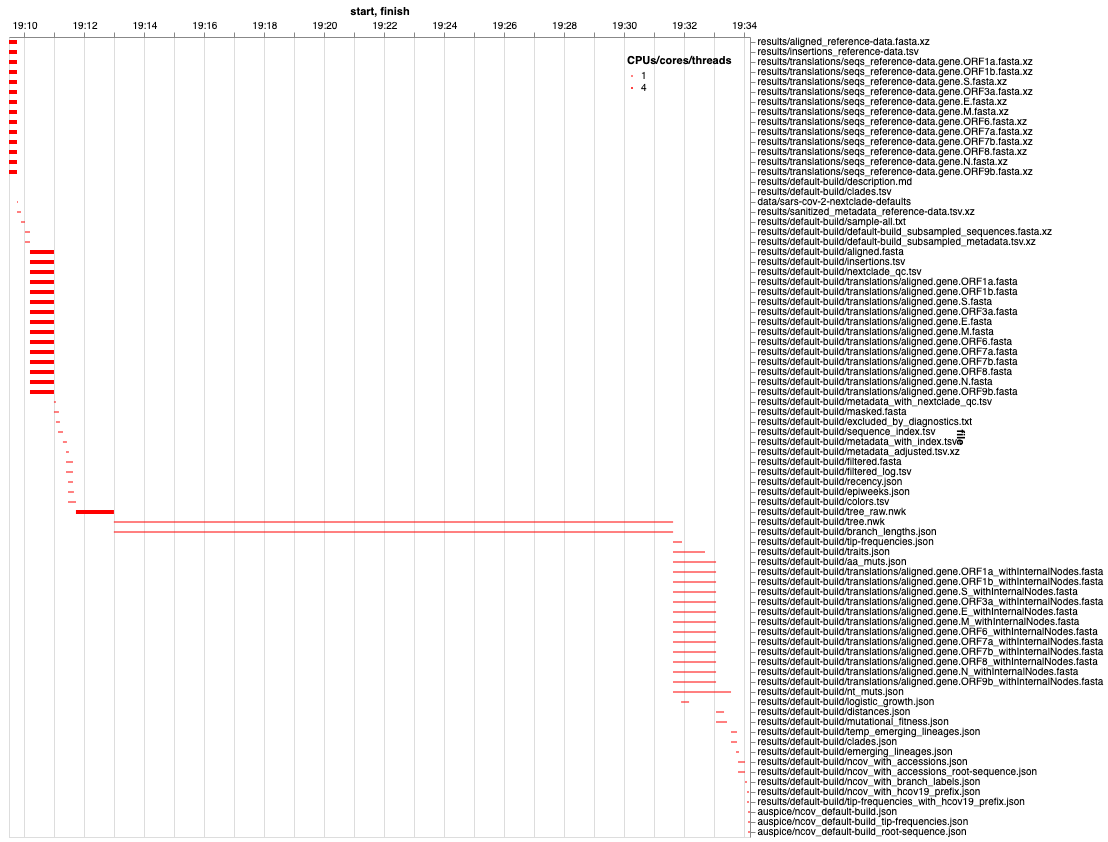Click the 19:22 time axis label
Viewport: 1108px width, 842px height.
pos(385,25)
